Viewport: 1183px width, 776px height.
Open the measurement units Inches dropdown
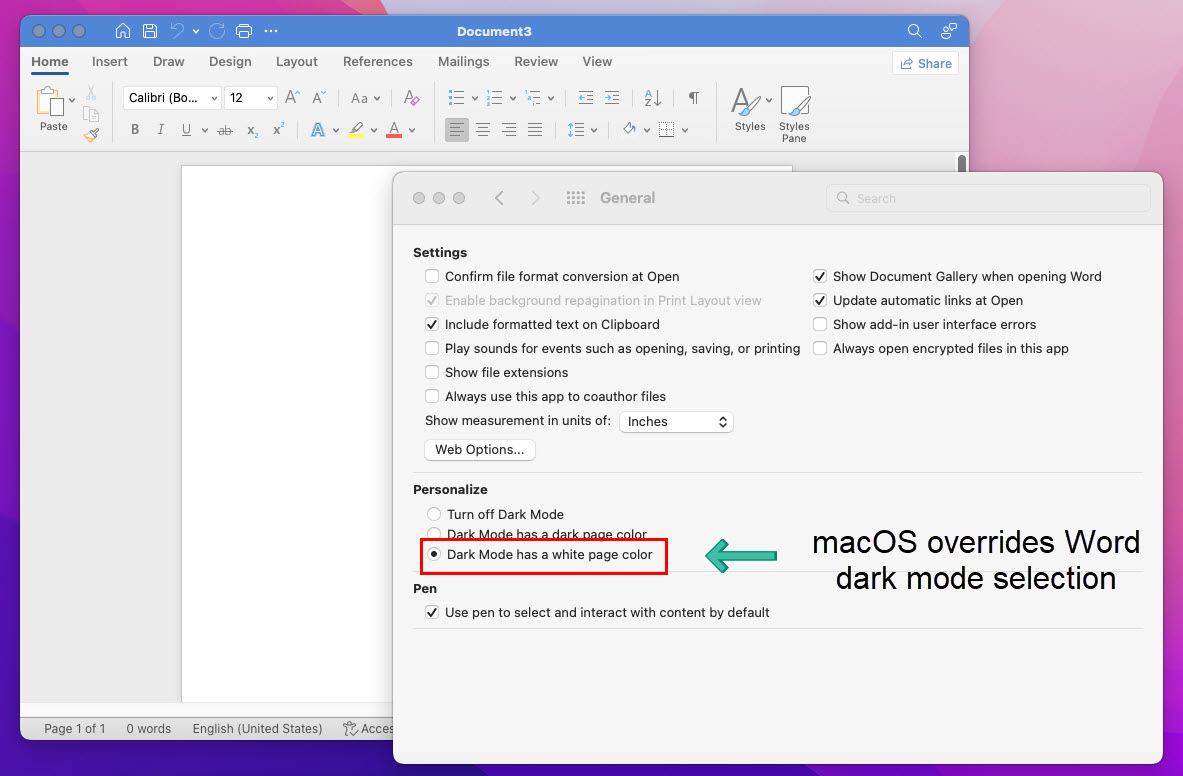pos(677,422)
